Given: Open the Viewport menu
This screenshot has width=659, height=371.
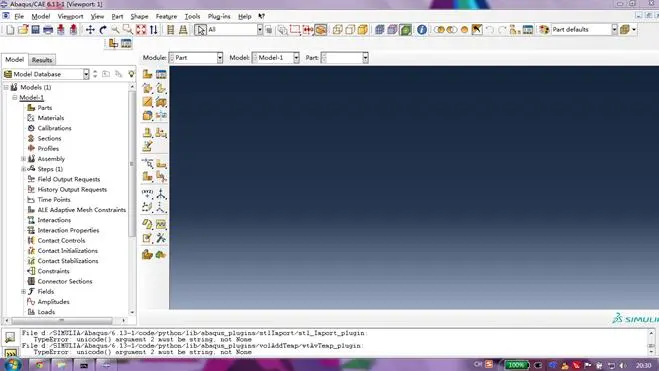Looking at the screenshot, I should click(x=70, y=16).
